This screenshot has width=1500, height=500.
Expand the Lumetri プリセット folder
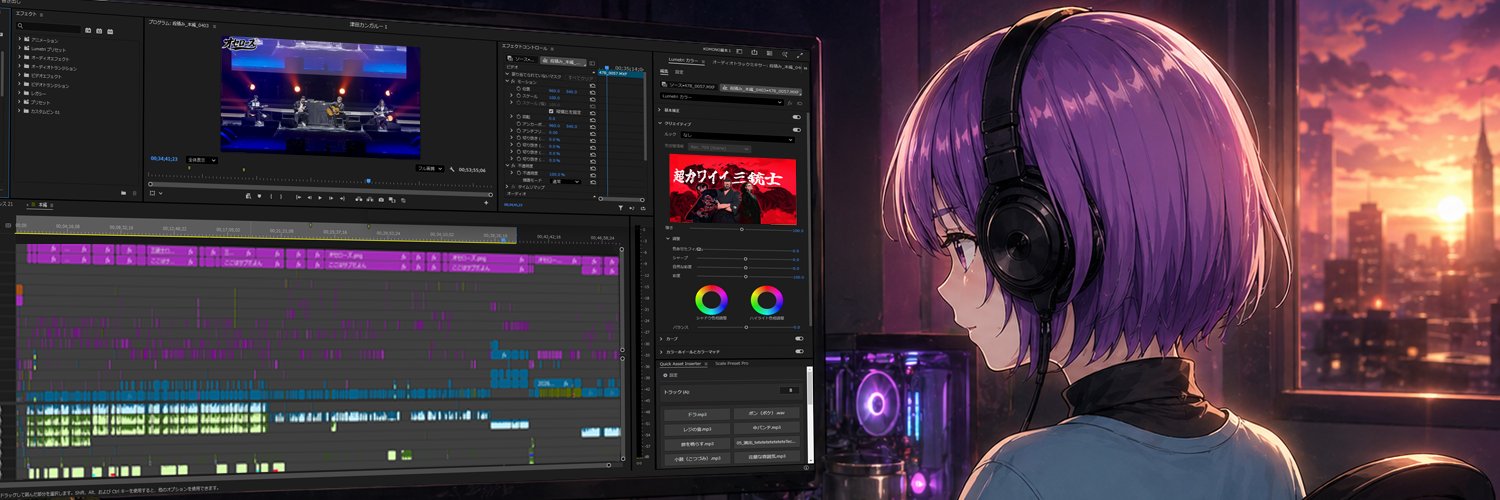pyautogui.click(x=20, y=49)
